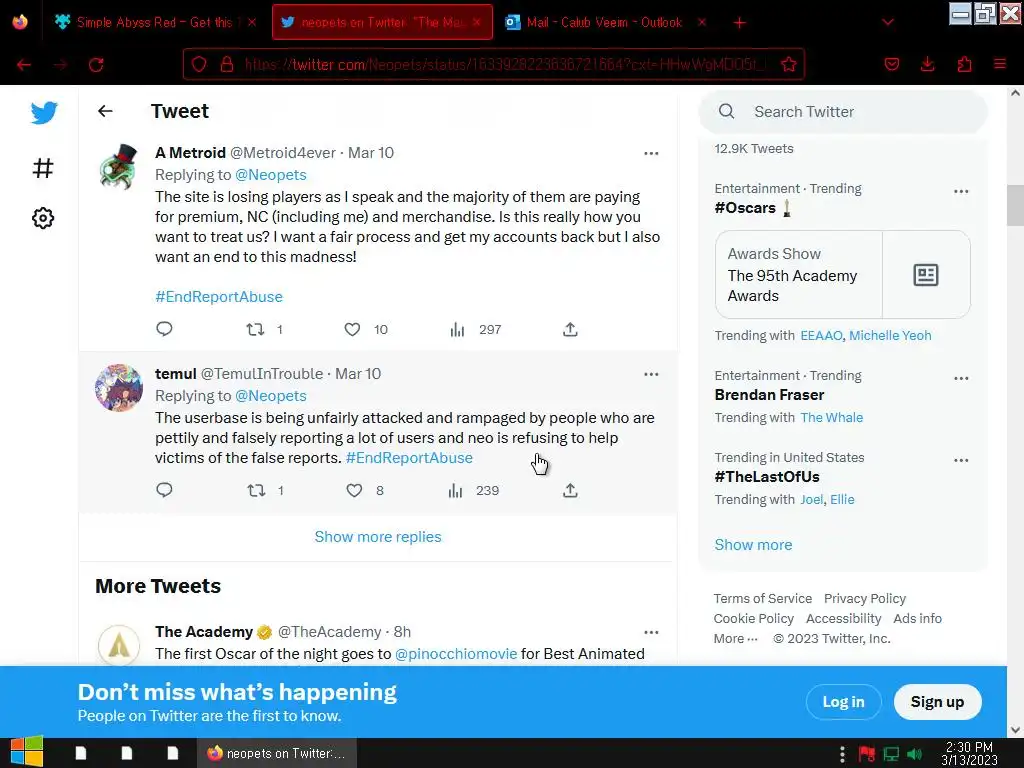
Task: Bookmark this page with the star
Action: coord(788,65)
